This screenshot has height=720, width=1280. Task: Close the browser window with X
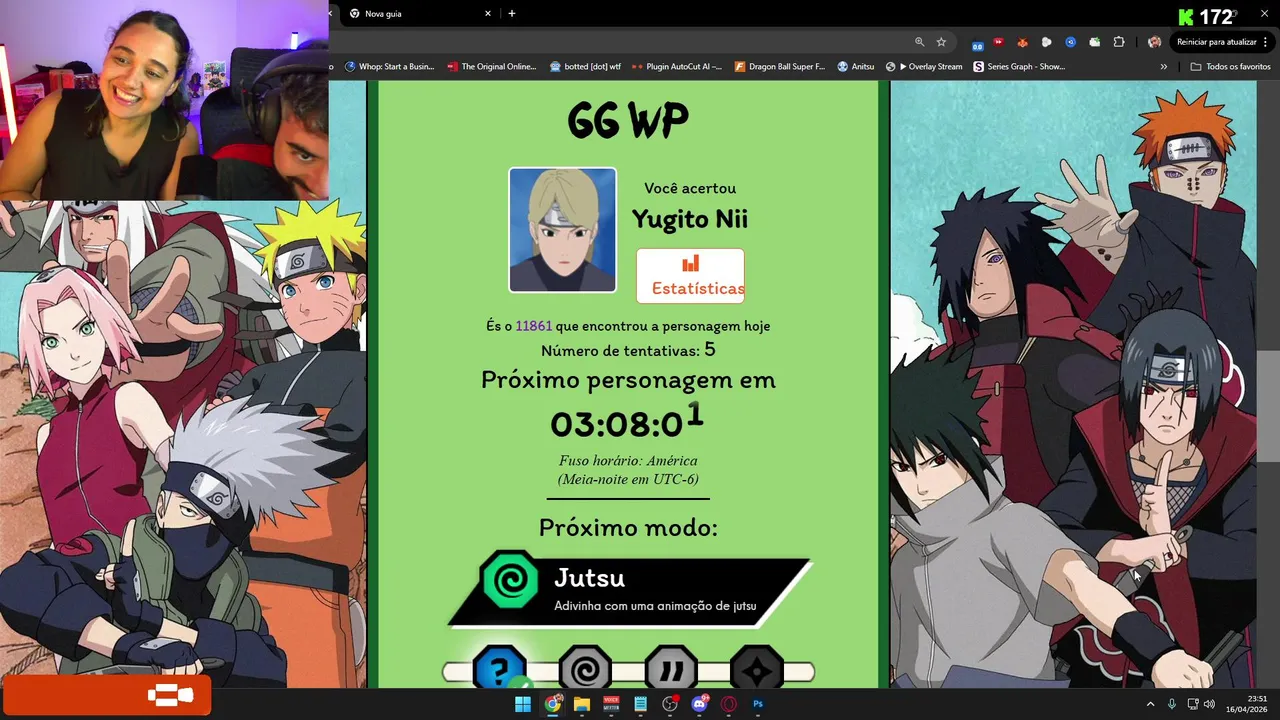[1264, 13]
